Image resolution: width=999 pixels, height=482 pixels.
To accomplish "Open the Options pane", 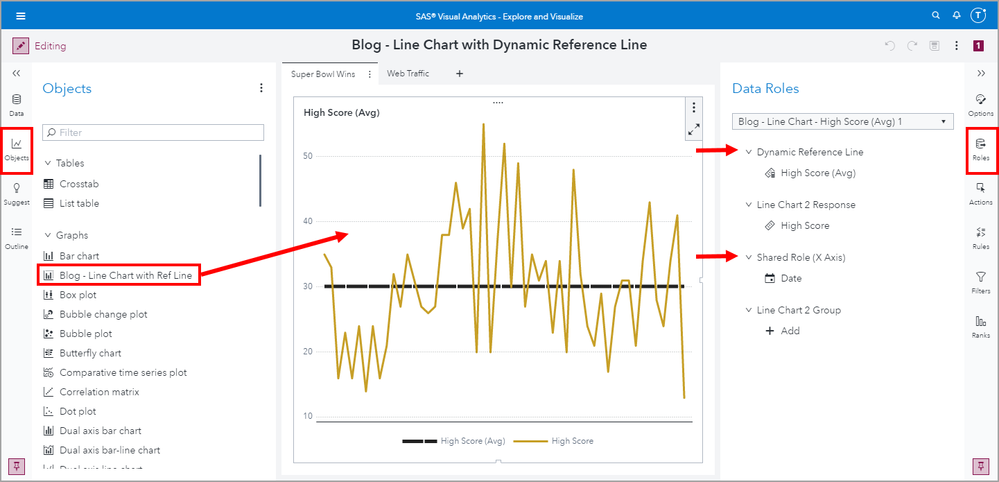I will click(981, 105).
